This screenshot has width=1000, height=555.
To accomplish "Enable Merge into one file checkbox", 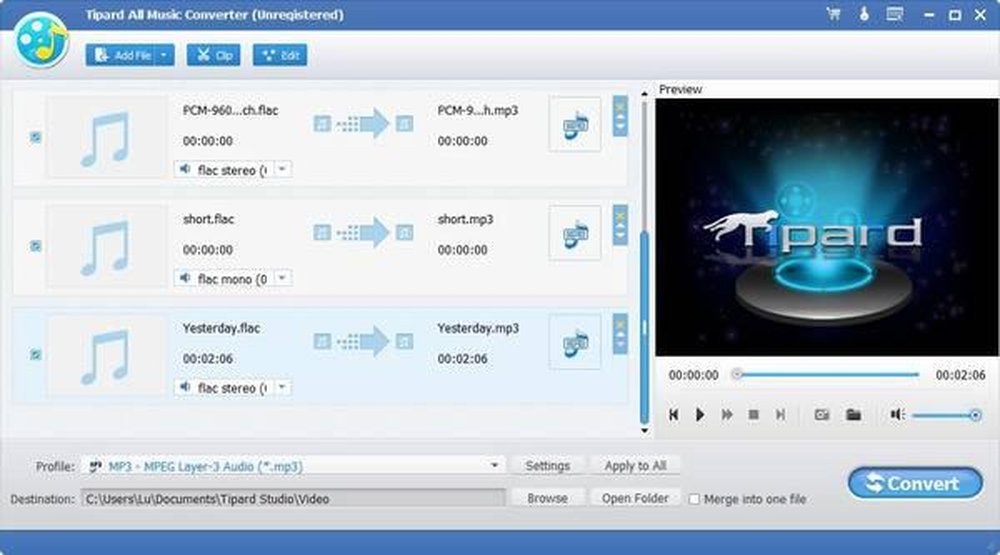I will (x=695, y=499).
